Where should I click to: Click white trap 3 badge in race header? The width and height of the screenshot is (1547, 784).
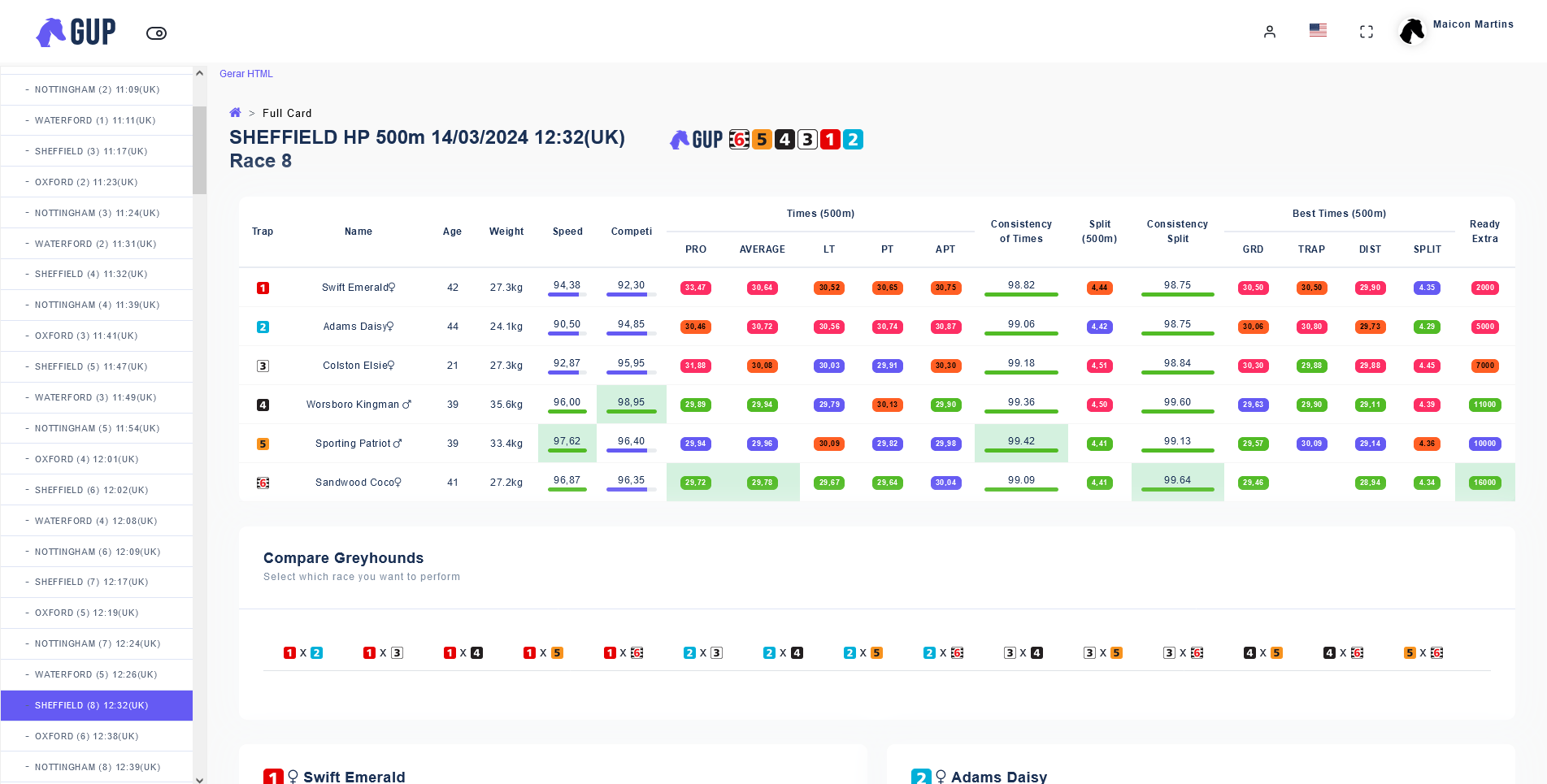click(x=807, y=140)
